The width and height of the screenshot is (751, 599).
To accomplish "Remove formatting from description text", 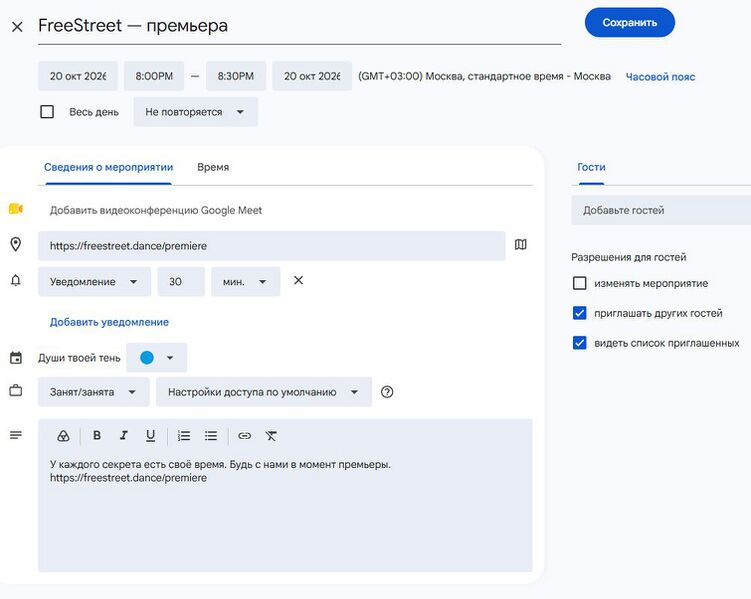I will [271, 436].
